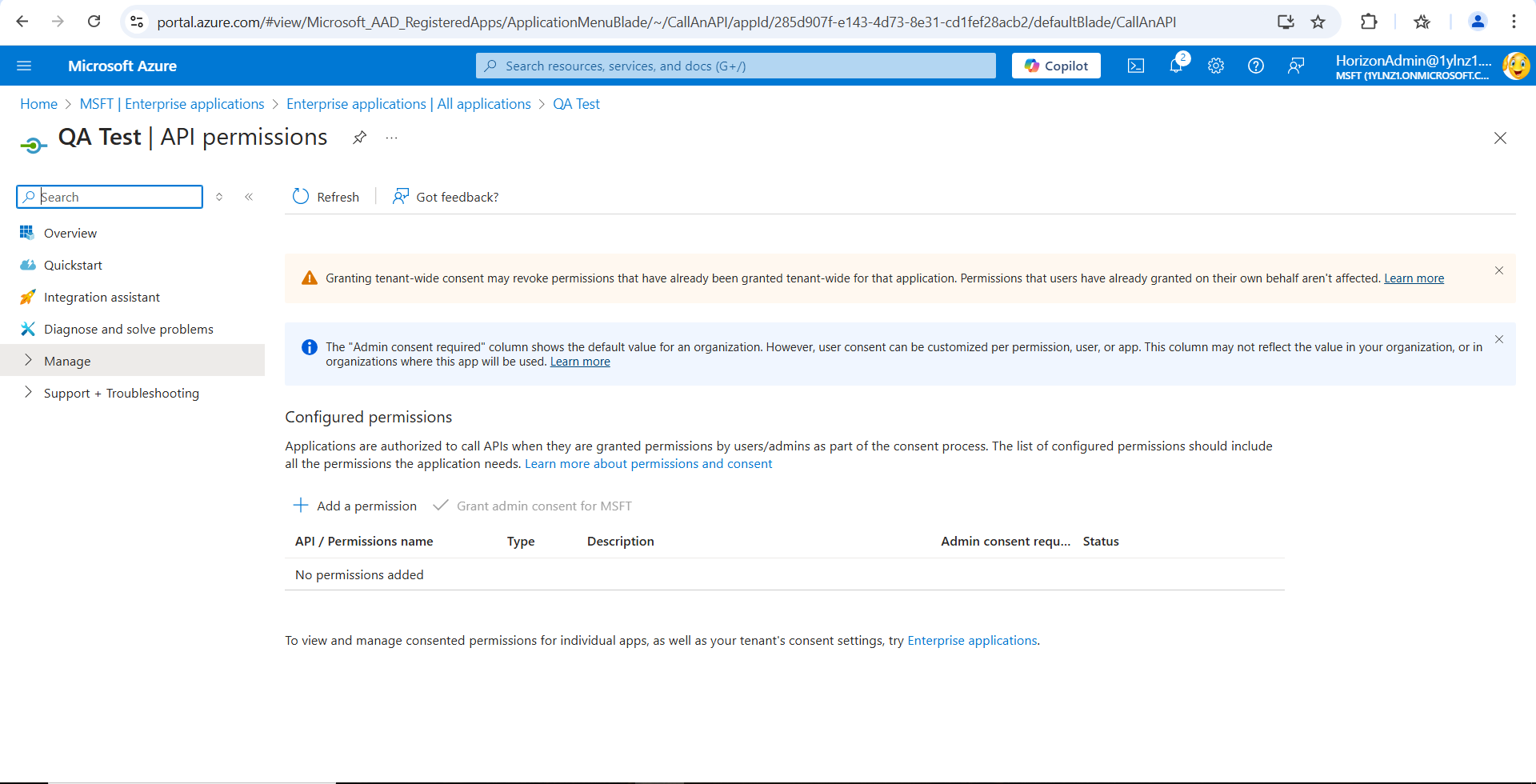1536x784 pixels.
Task: Open Overview in the side menu
Action: pyautogui.click(x=70, y=233)
